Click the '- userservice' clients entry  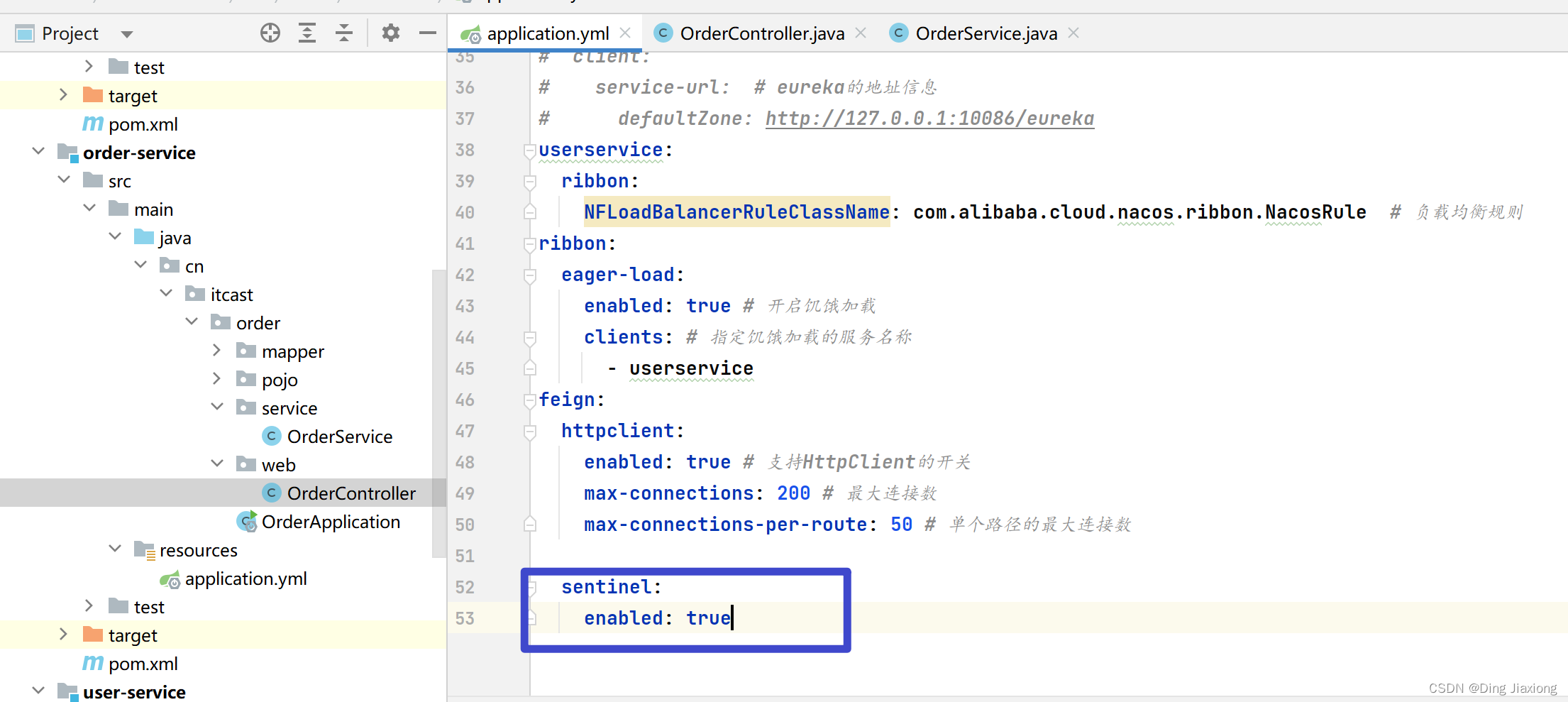680,368
